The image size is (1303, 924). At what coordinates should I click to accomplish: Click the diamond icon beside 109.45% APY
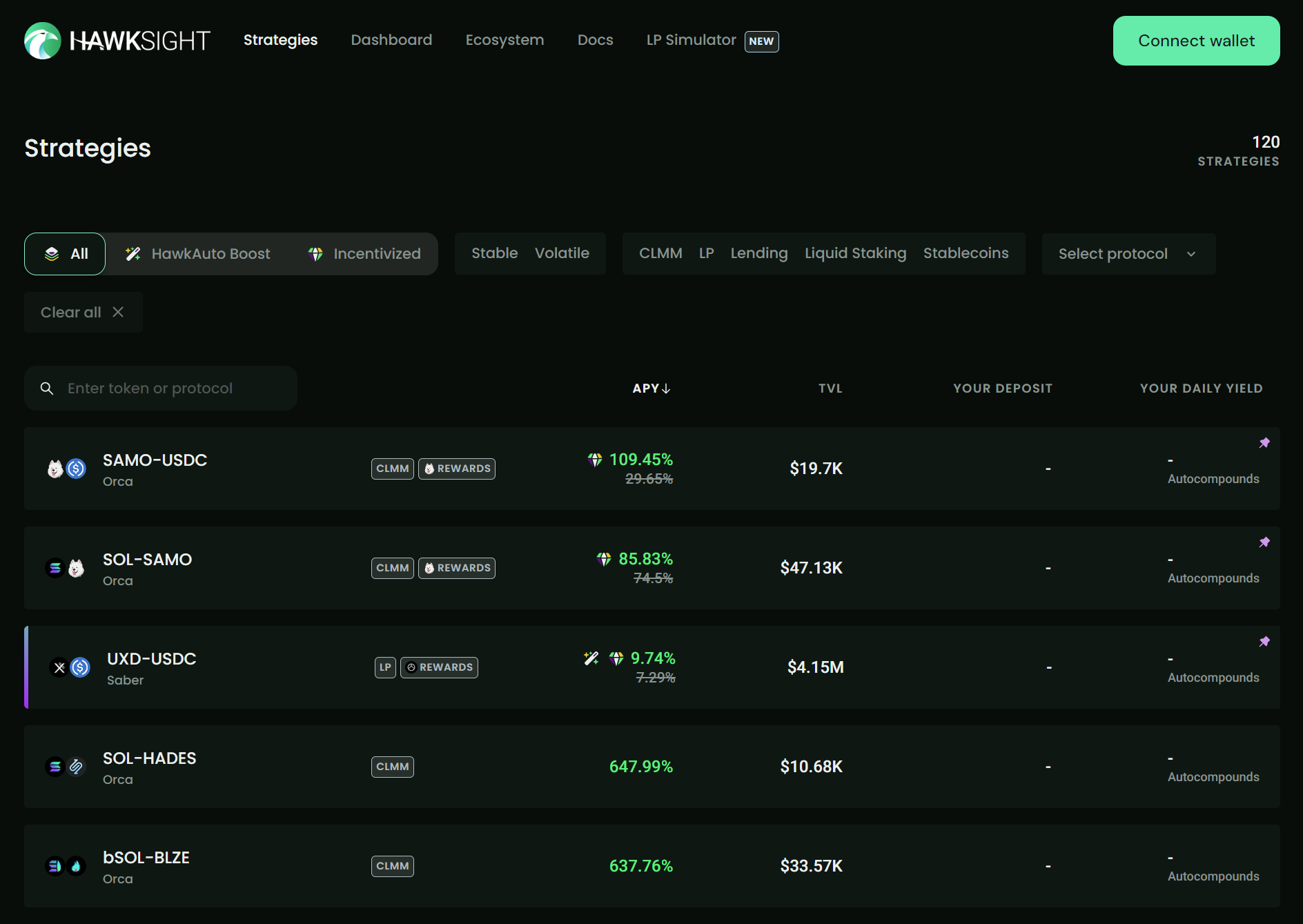pos(595,460)
